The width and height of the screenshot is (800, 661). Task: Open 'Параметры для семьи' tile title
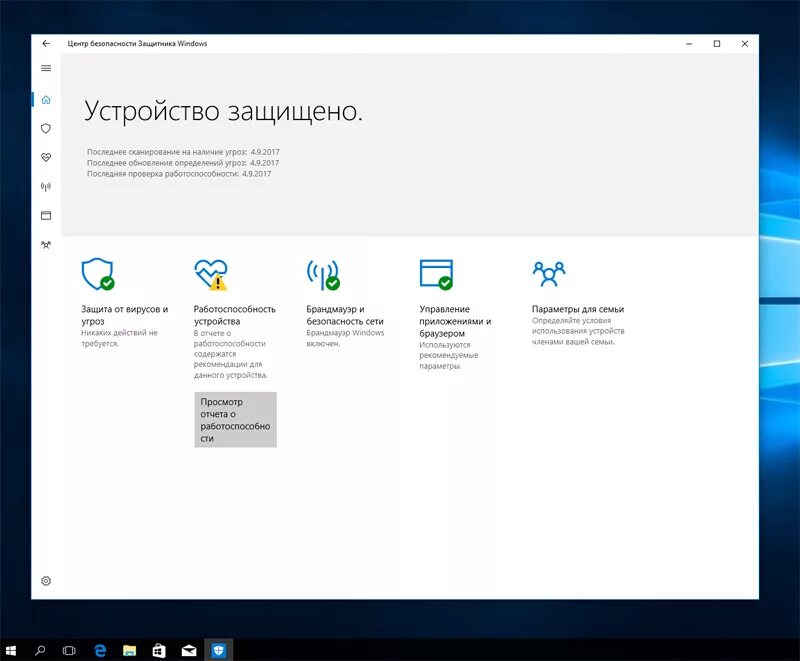(578, 309)
